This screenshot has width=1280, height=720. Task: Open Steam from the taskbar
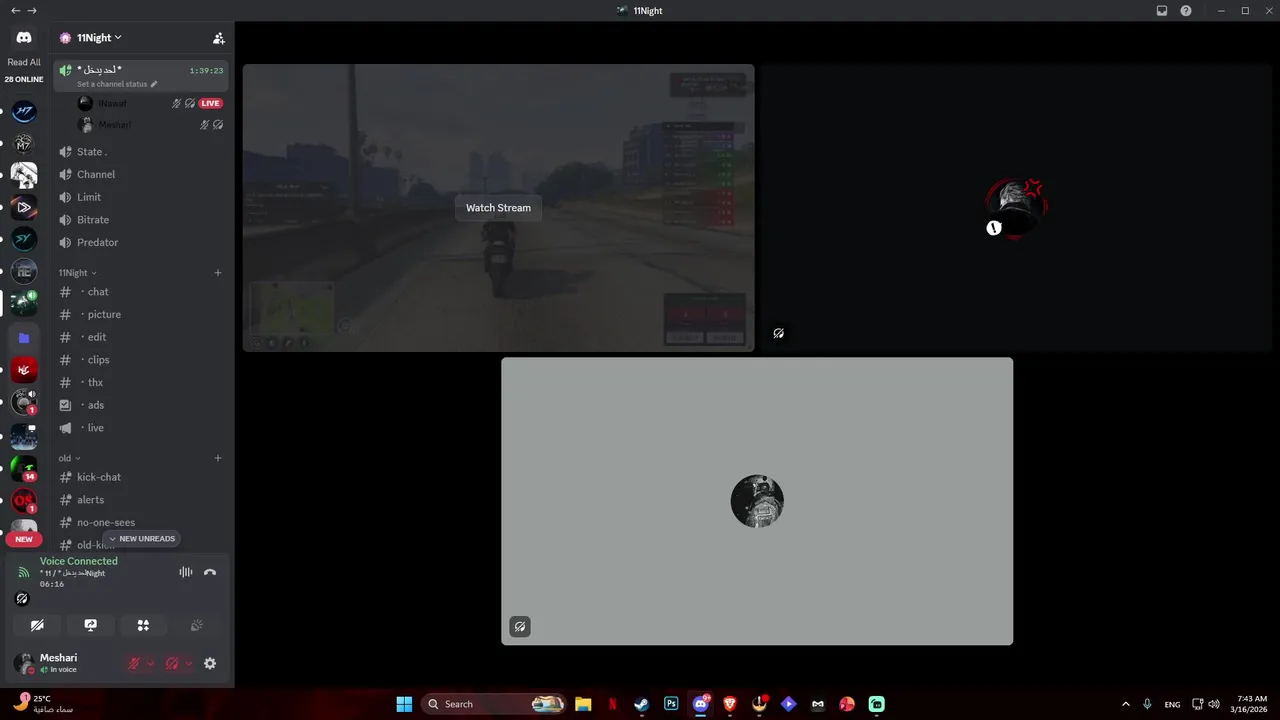point(642,704)
